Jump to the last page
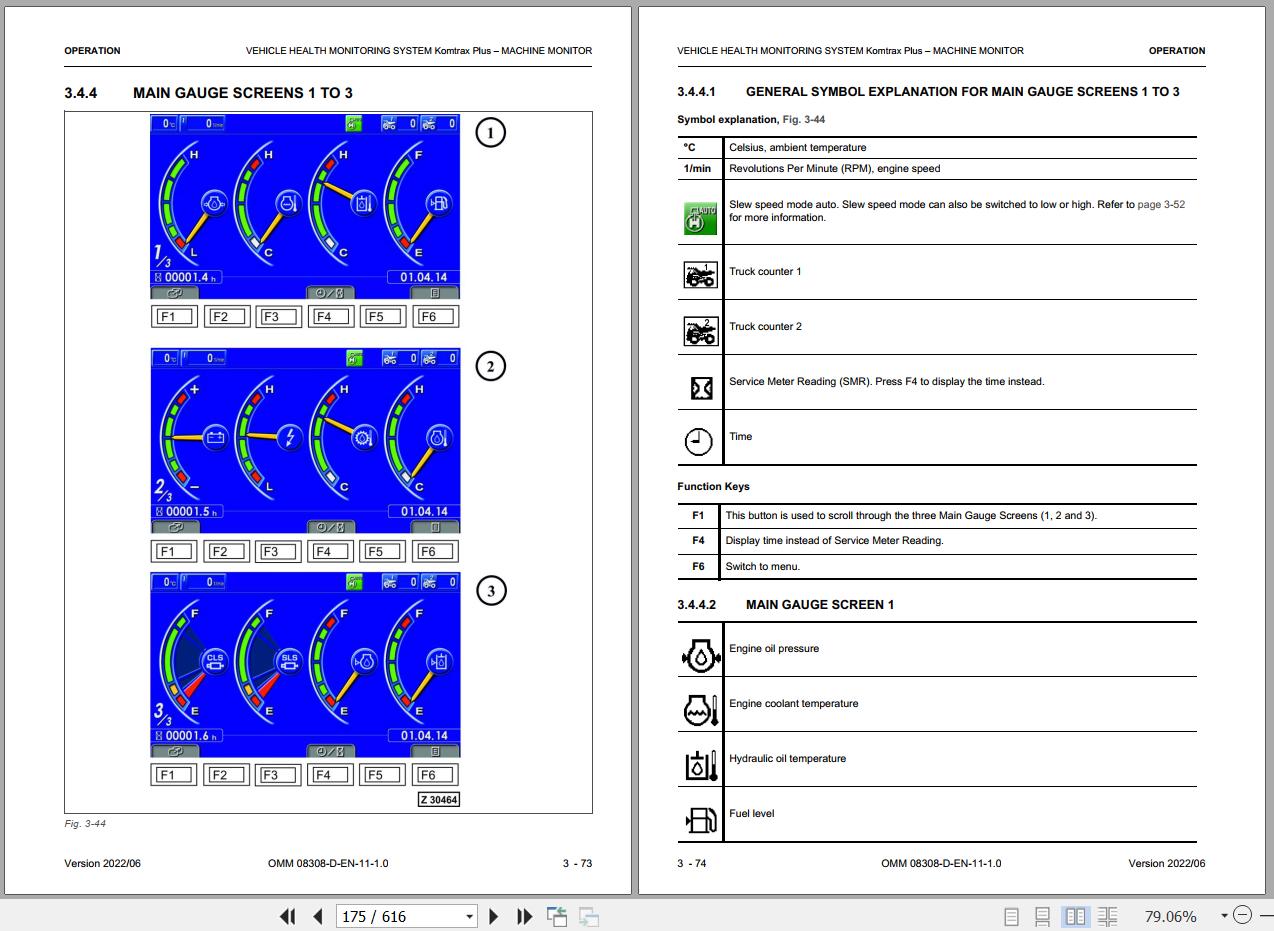Image resolution: width=1274 pixels, height=931 pixels. pos(524,916)
